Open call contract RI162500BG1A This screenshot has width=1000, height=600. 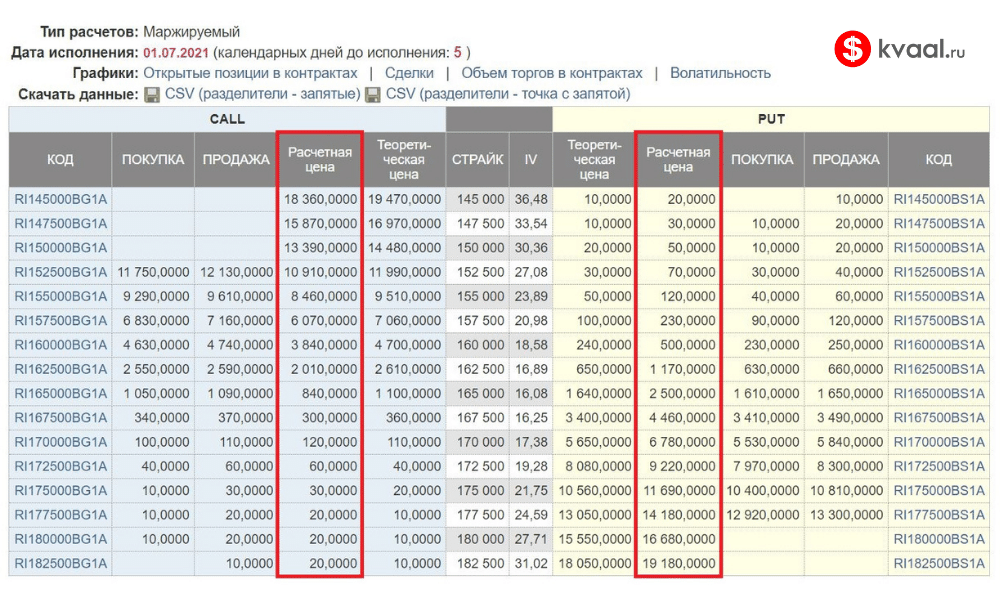tap(61, 369)
